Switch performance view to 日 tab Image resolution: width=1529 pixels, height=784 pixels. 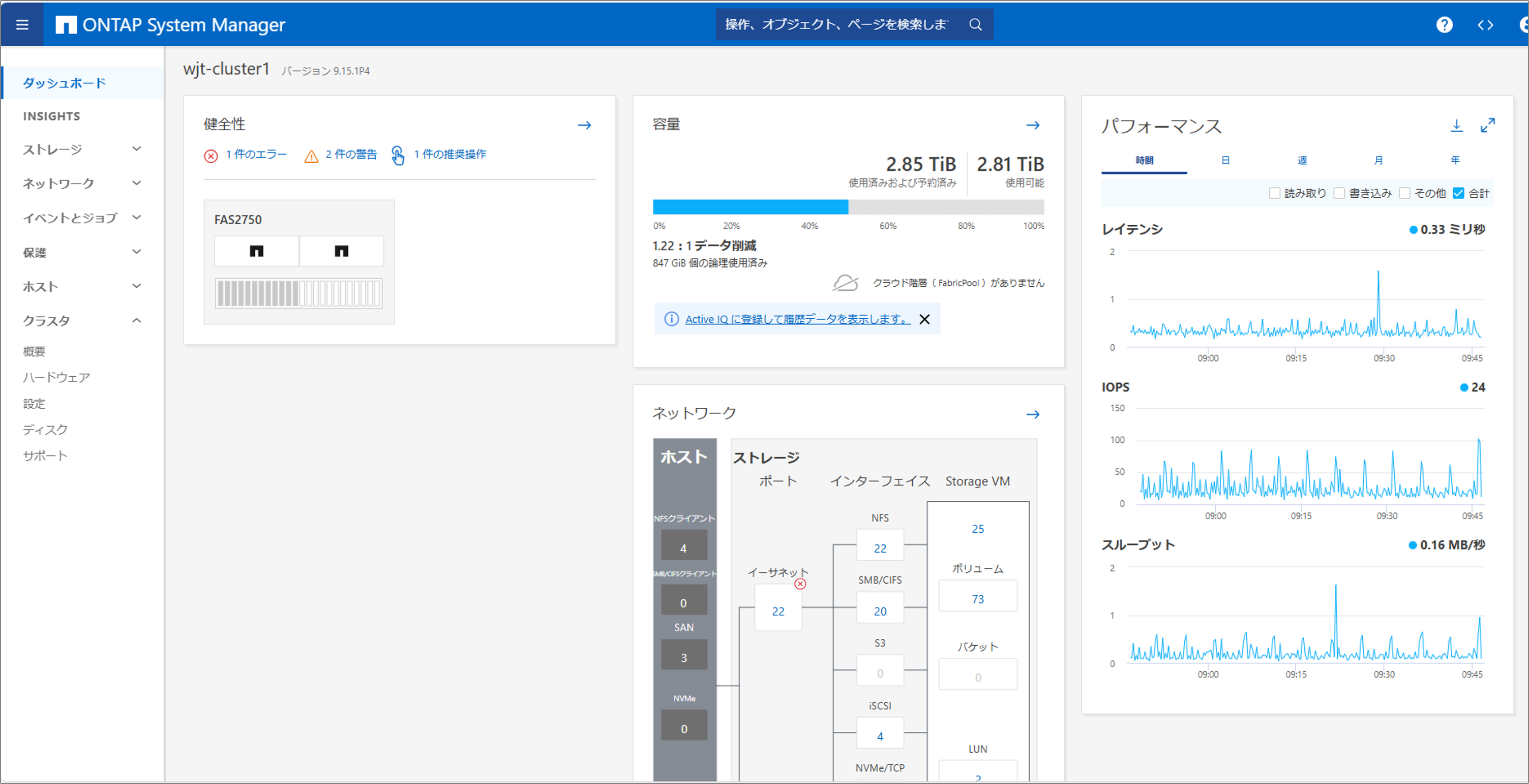coord(1225,160)
